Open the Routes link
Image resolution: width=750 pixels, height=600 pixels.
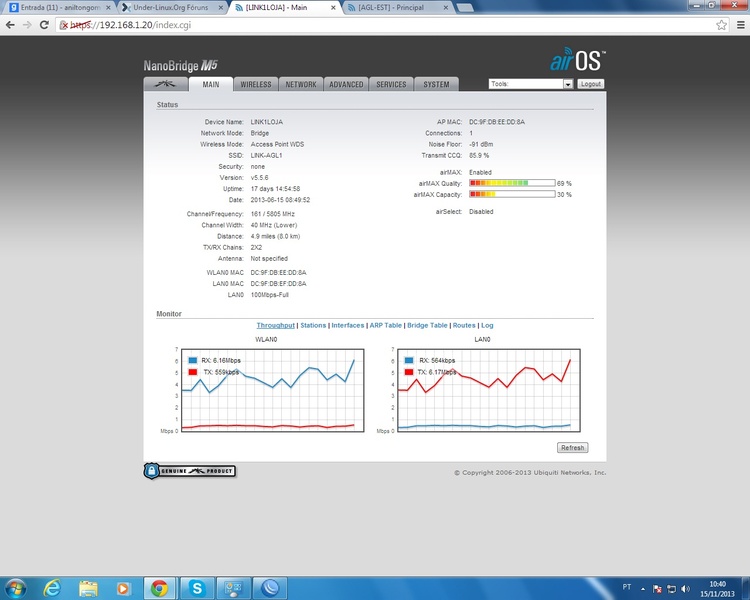[x=464, y=325]
